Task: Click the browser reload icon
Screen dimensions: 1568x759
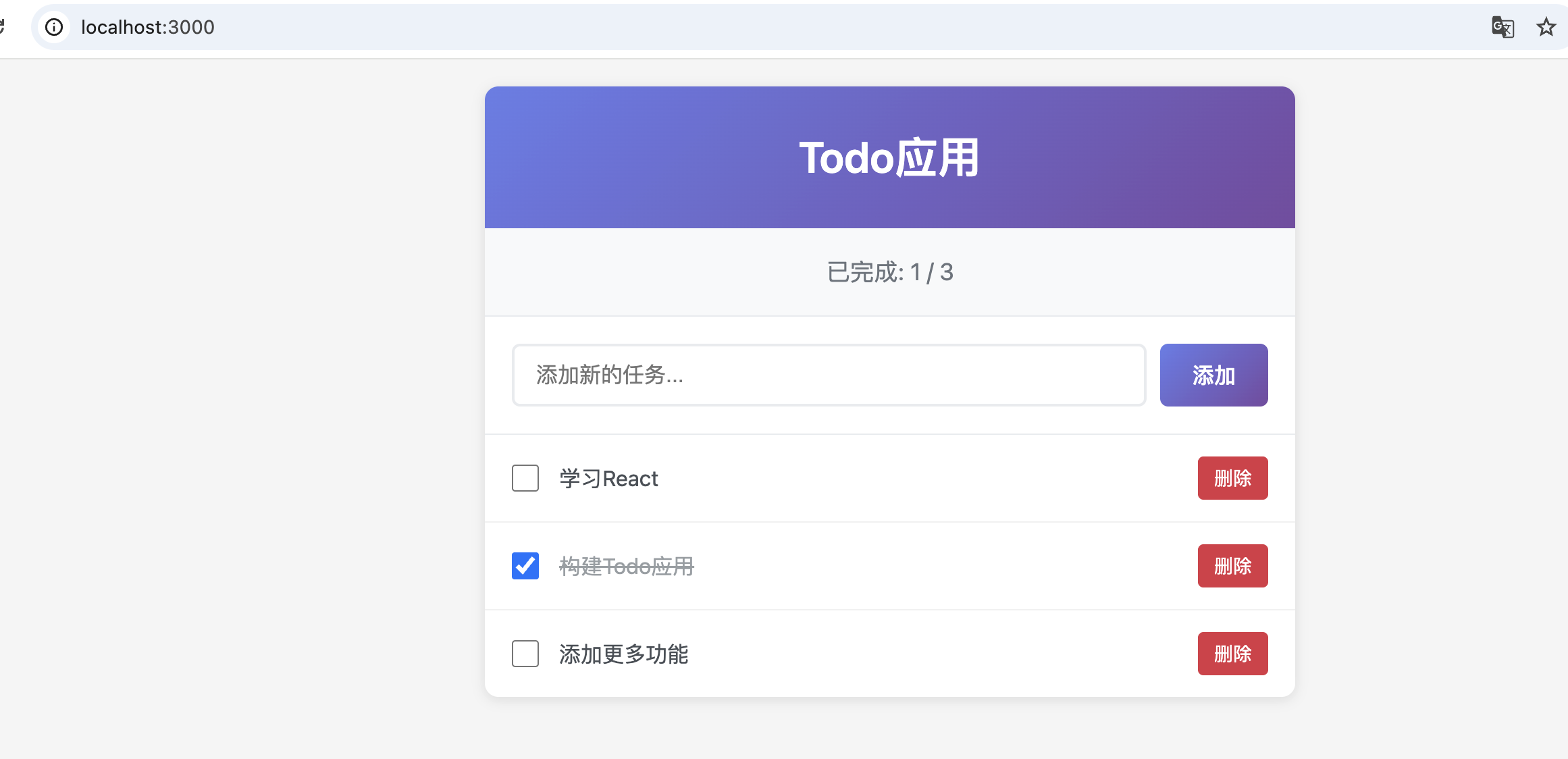Action: (x=2, y=27)
